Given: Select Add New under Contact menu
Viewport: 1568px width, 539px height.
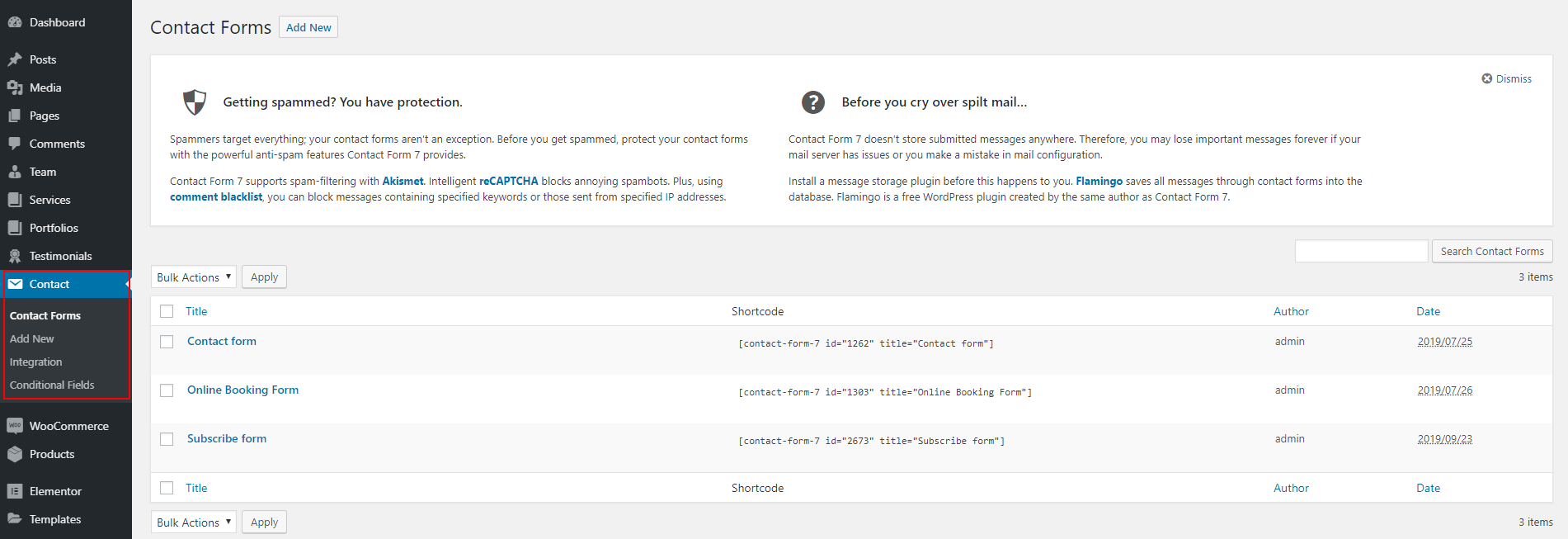Looking at the screenshot, I should click(32, 339).
